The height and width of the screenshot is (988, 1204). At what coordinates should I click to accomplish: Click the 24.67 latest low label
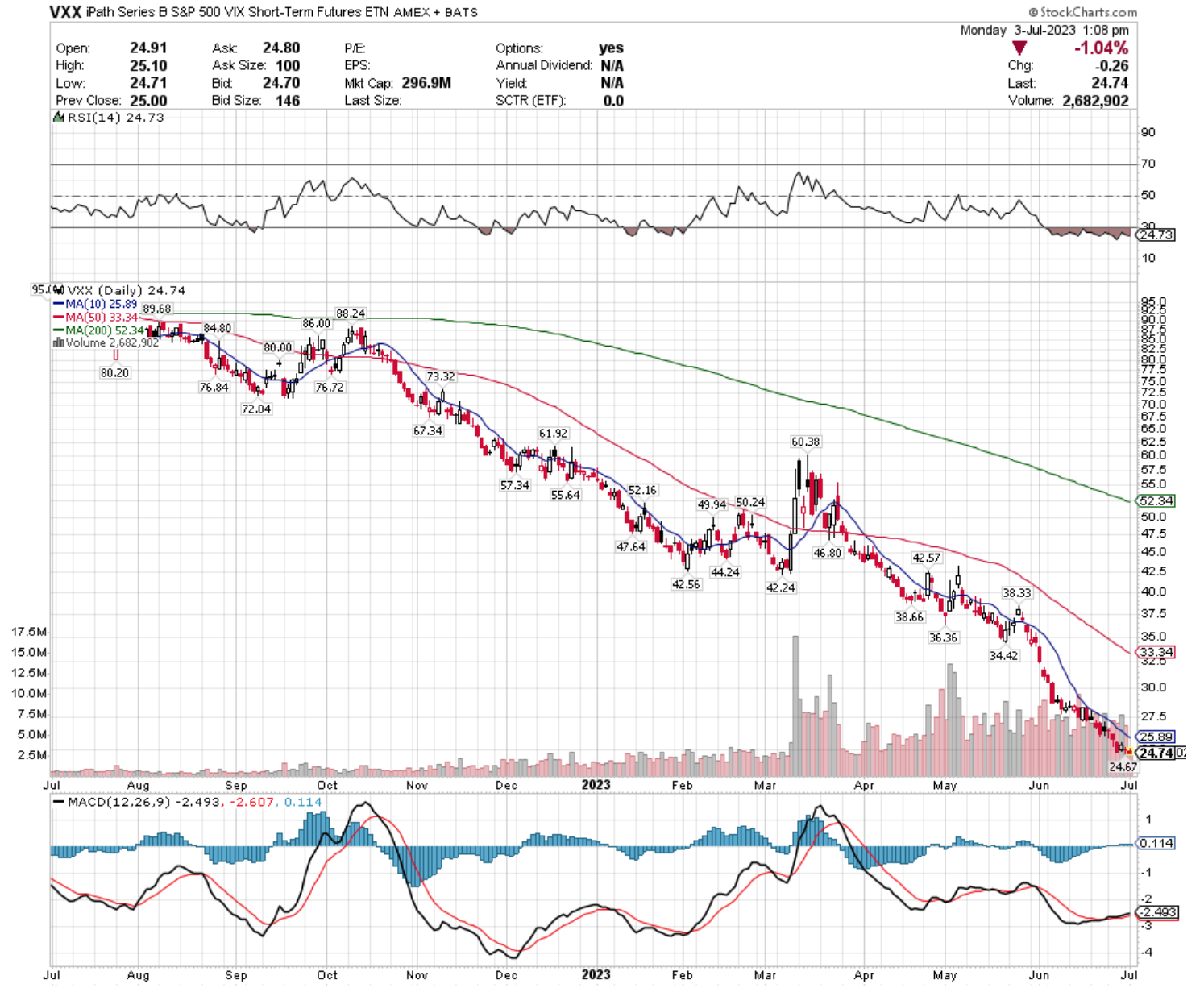pyautogui.click(x=1123, y=767)
